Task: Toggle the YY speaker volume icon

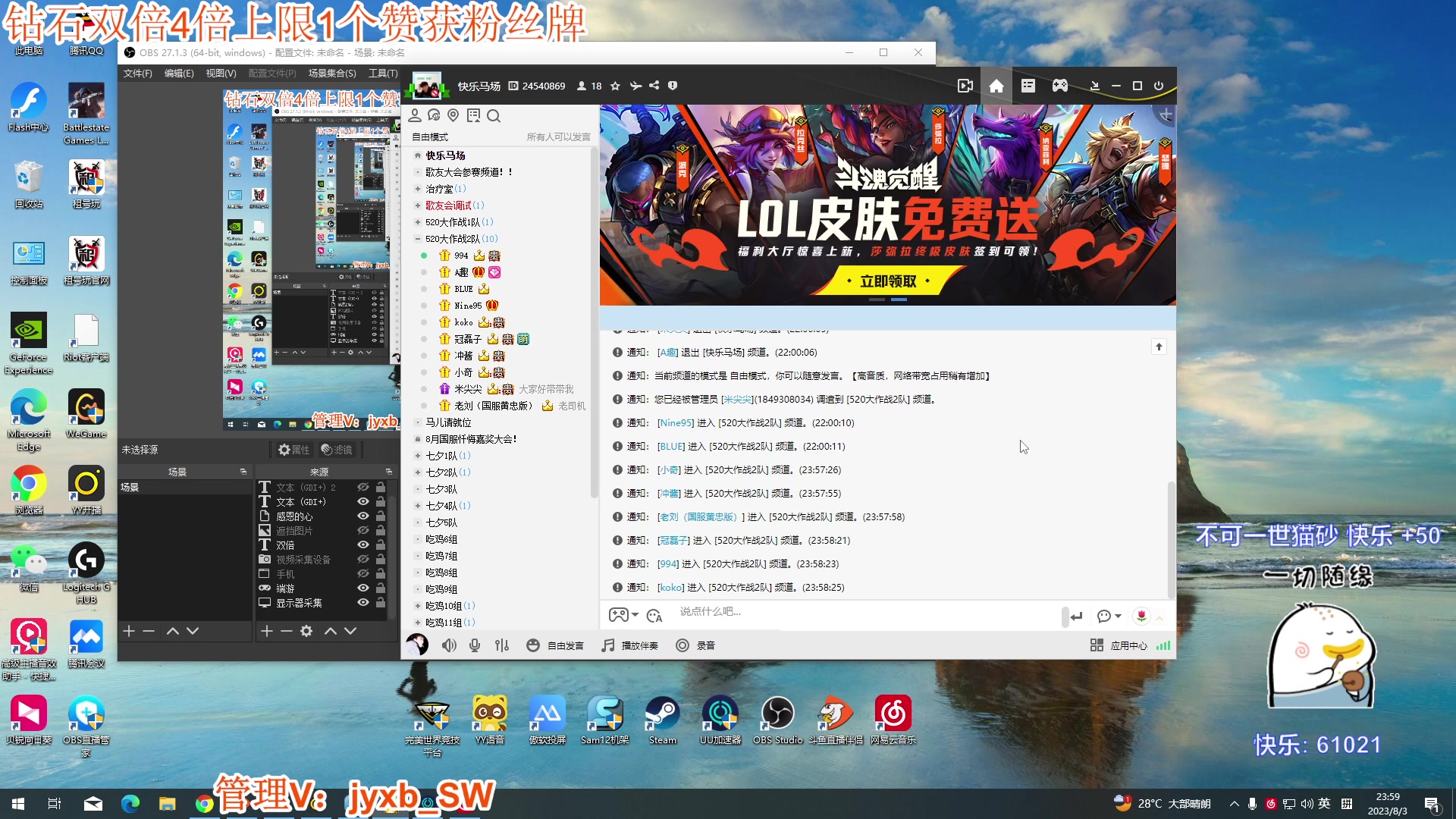Action: pyautogui.click(x=449, y=645)
